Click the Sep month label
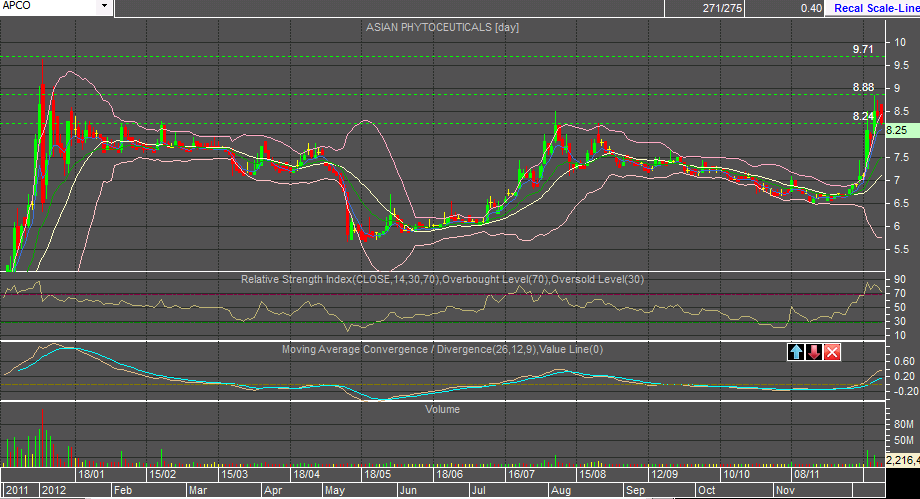920x499 pixels. 635,490
